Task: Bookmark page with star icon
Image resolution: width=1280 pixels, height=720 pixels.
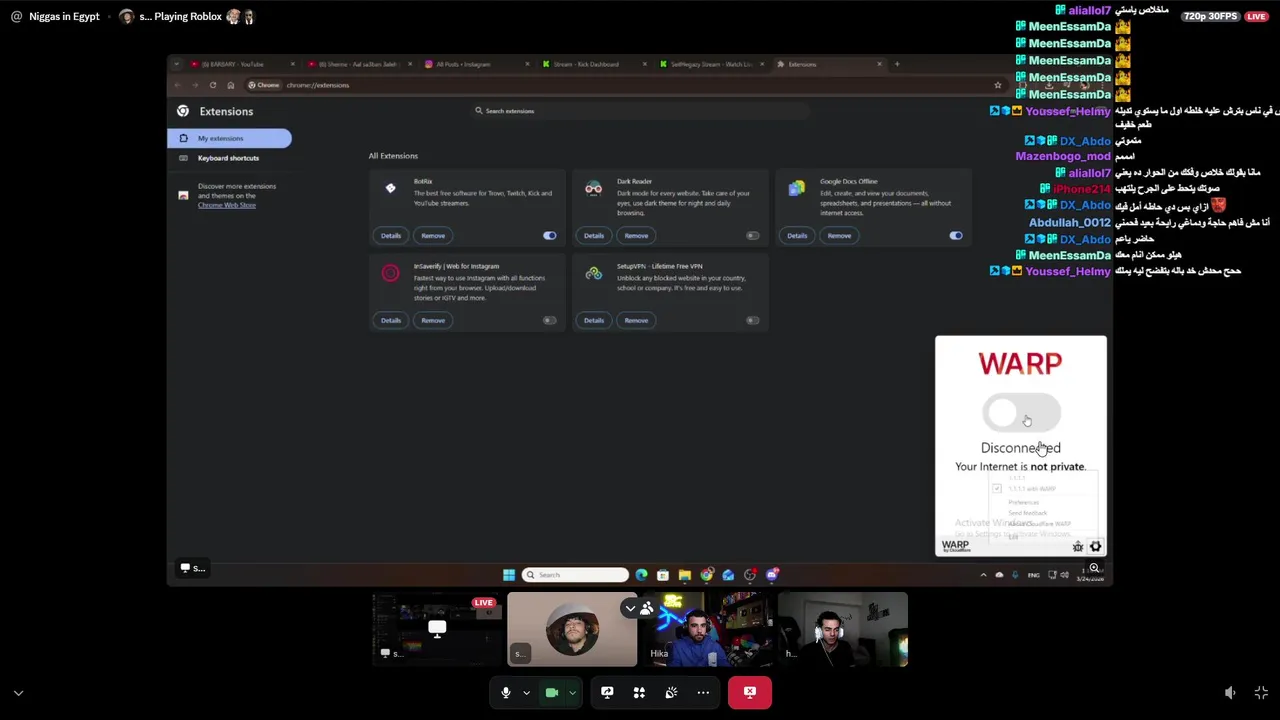Action: tap(997, 85)
